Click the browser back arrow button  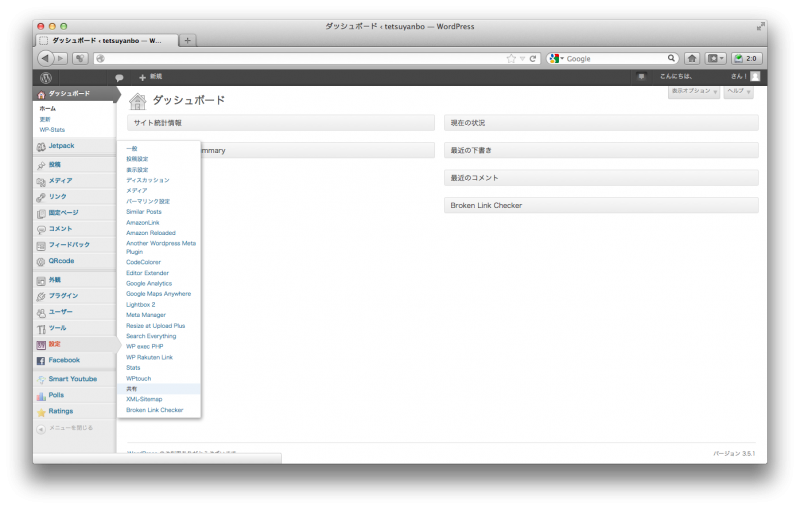(x=46, y=58)
